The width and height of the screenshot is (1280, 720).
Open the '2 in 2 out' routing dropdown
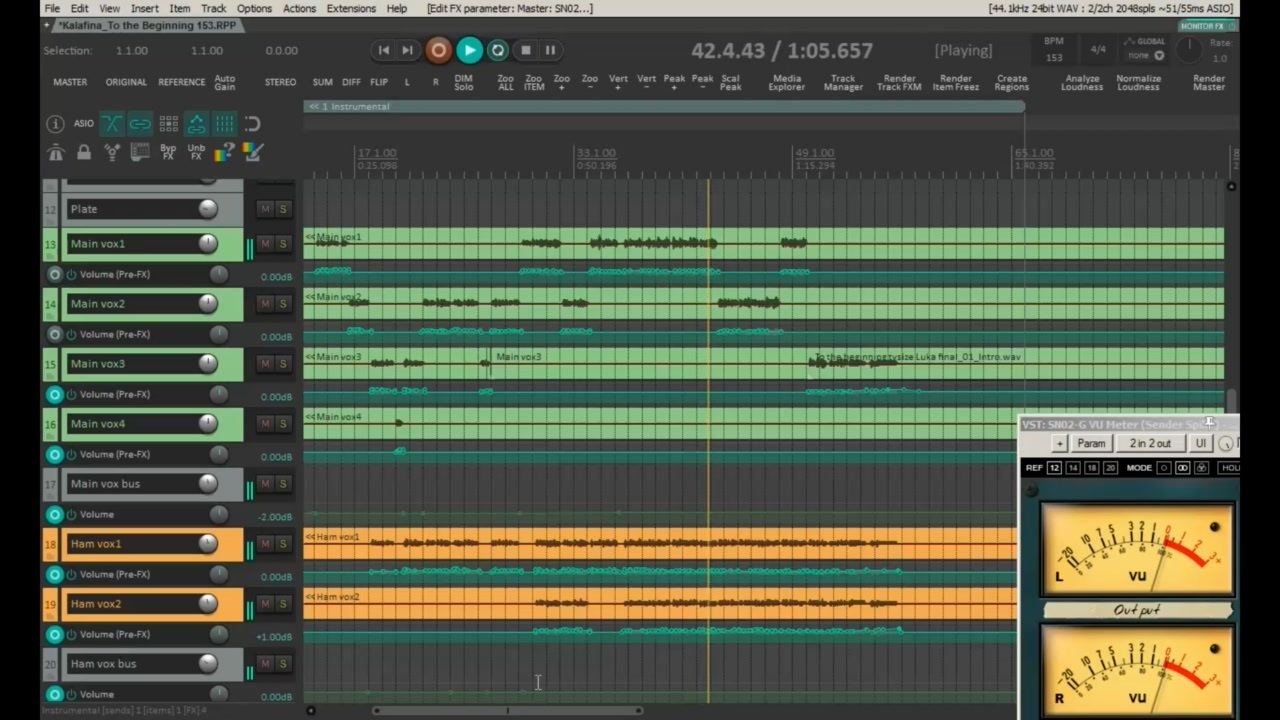click(1150, 443)
